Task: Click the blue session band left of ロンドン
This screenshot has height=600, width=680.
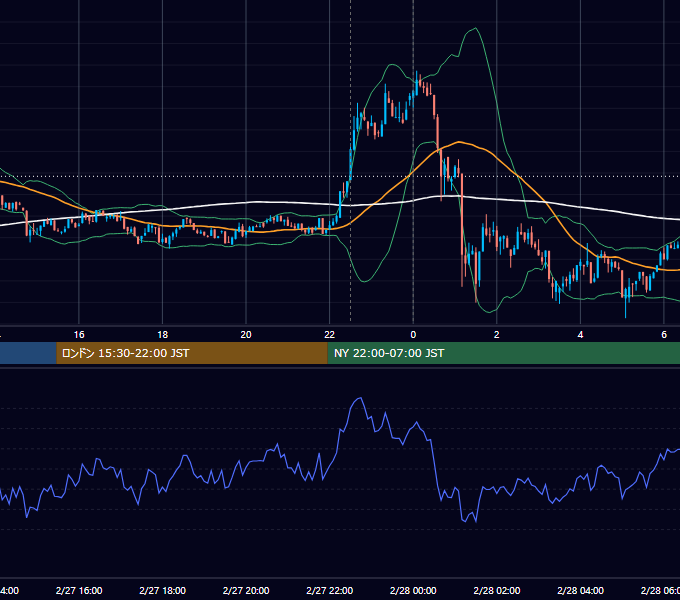Action: (x=28, y=353)
